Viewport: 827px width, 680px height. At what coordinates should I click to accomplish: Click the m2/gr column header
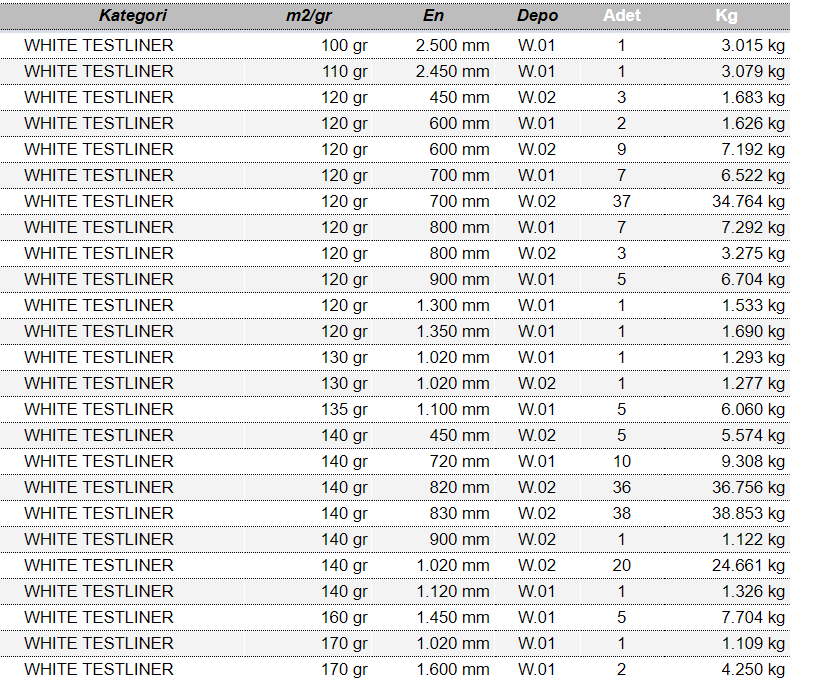(307, 16)
